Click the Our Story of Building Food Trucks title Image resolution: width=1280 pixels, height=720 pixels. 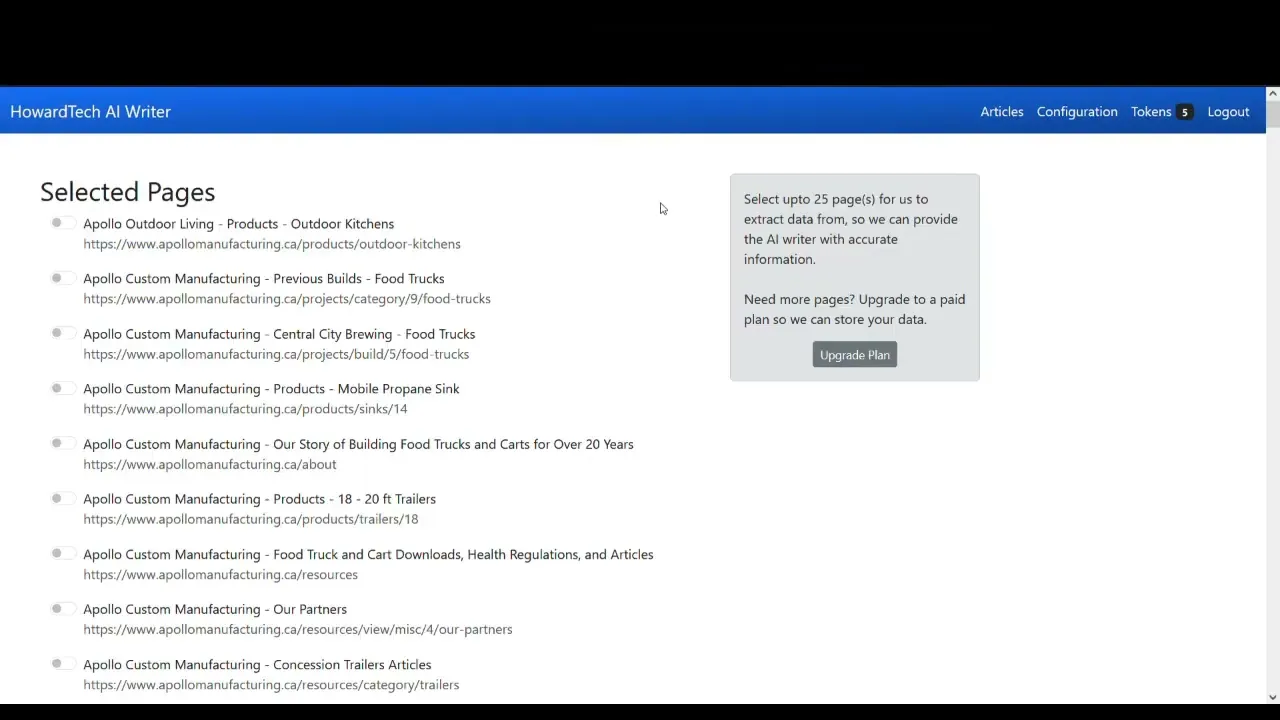coord(358,444)
